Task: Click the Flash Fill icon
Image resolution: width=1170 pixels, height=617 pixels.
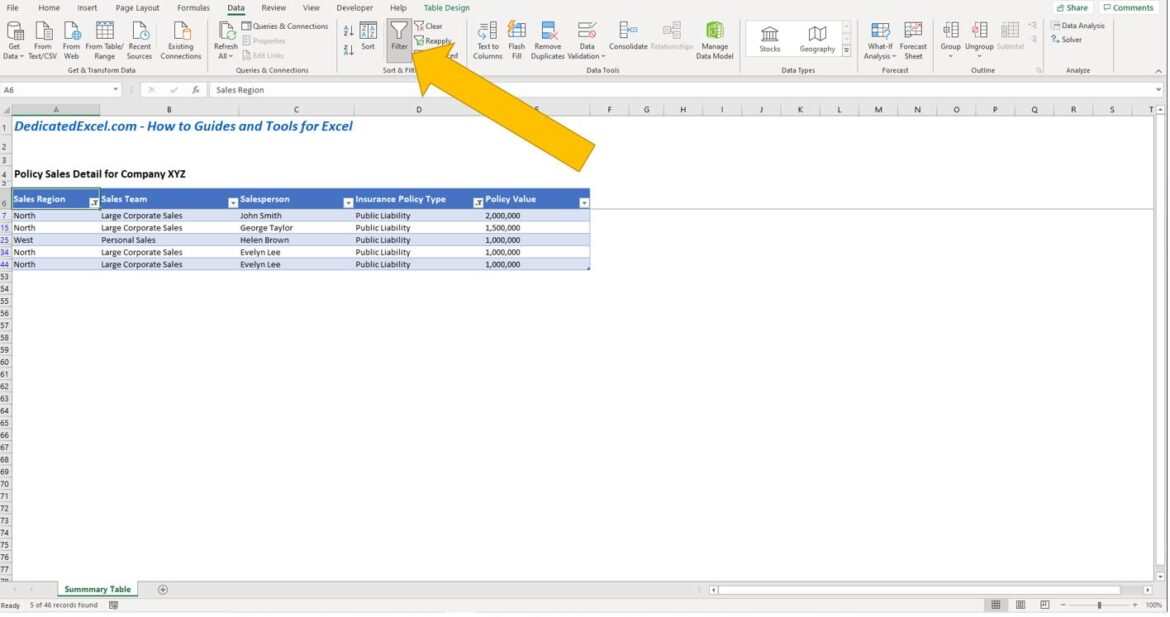Action: pyautogui.click(x=517, y=40)
